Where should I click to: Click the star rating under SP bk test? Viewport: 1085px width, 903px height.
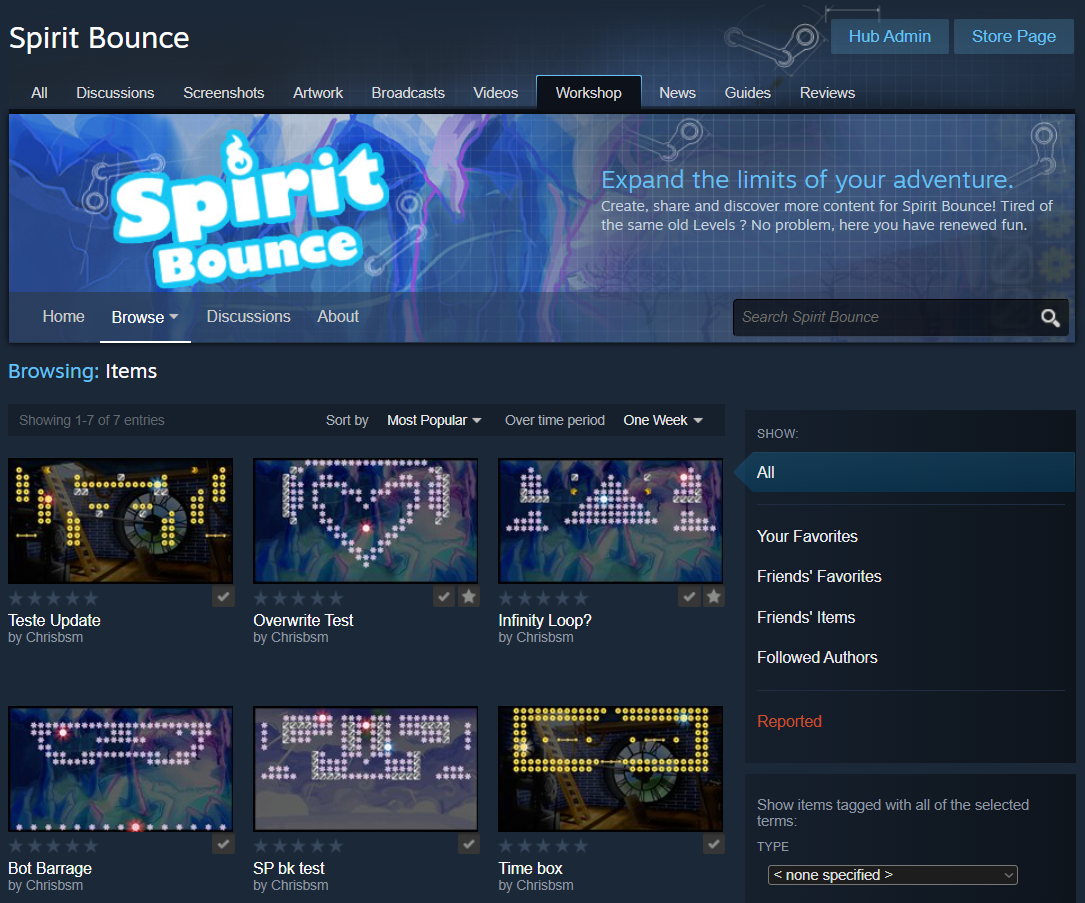pyautogui.click(x=298, y=846)
